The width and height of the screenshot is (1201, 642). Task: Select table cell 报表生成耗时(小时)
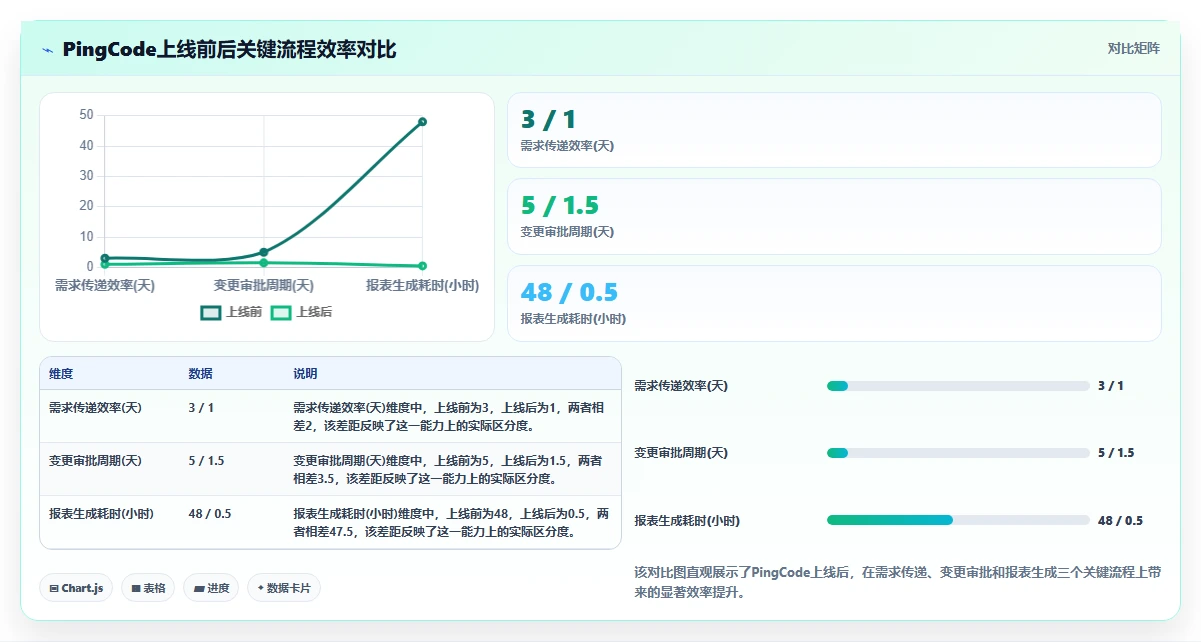[101, 514]
